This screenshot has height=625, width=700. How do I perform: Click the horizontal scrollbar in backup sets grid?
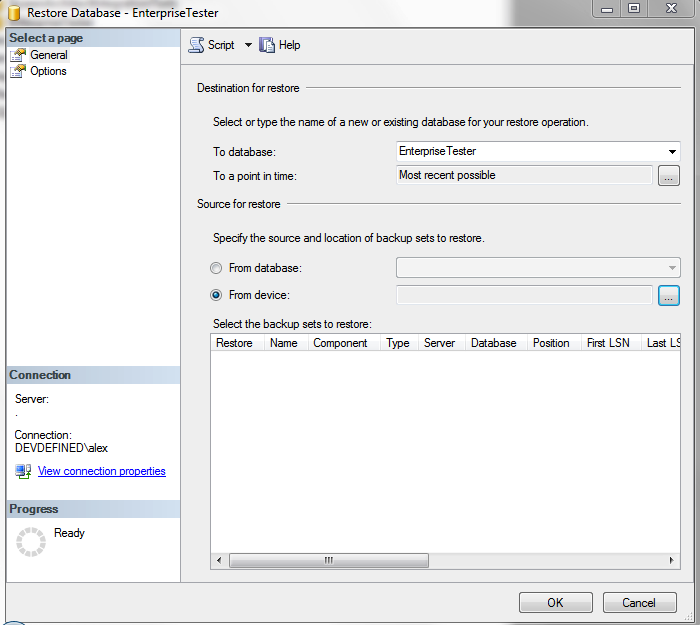(x=328, y=560)
